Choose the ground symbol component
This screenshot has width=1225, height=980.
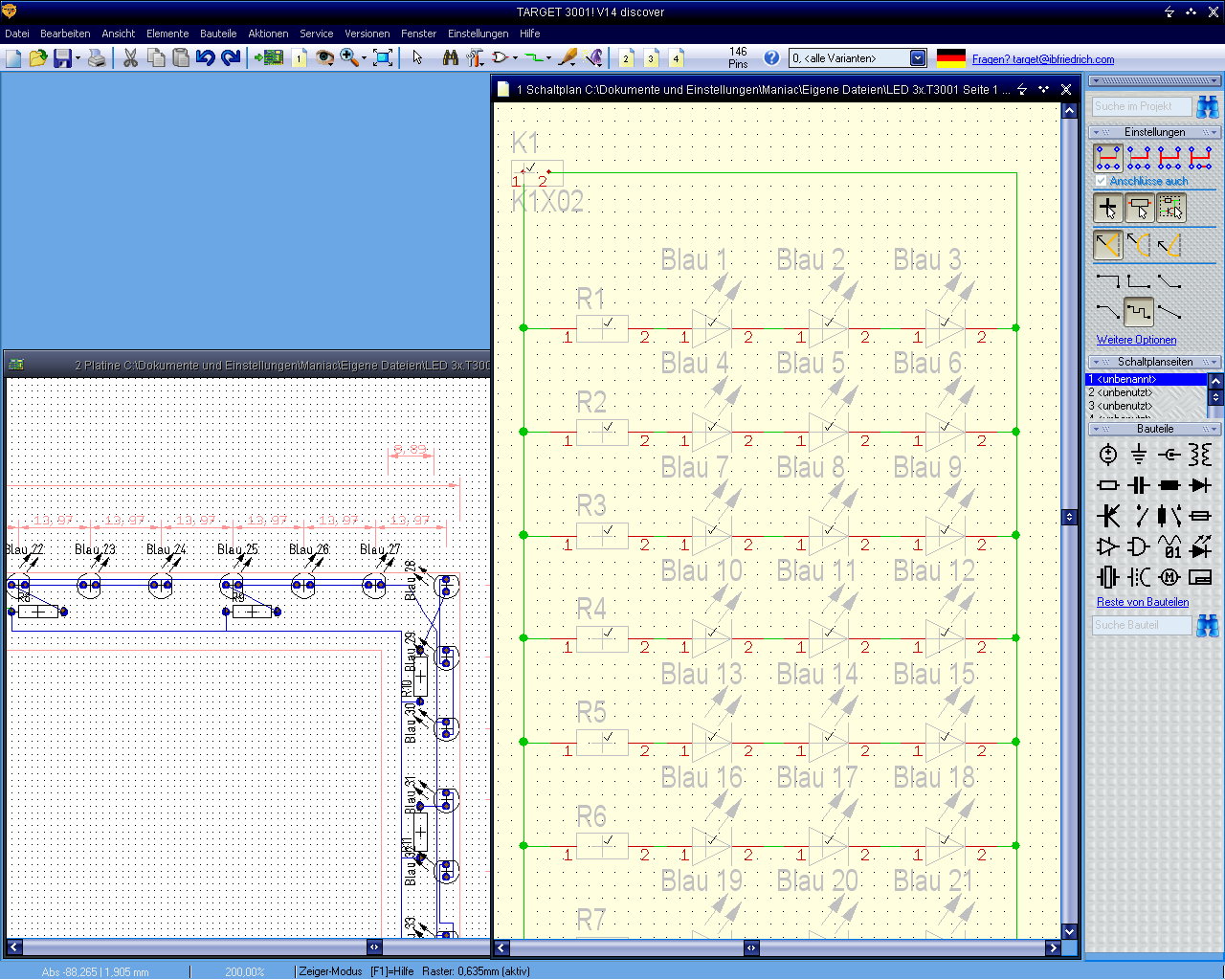click(x=1138, y=455)
